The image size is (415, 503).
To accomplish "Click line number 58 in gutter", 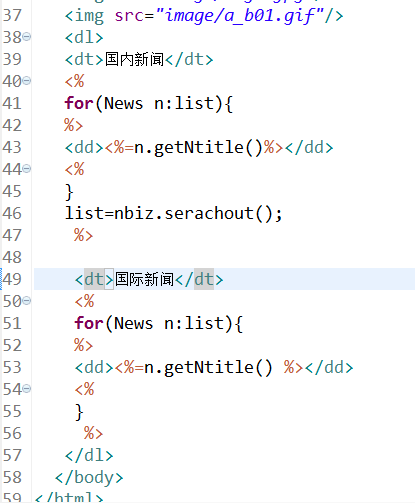I will tap(12, 477).
